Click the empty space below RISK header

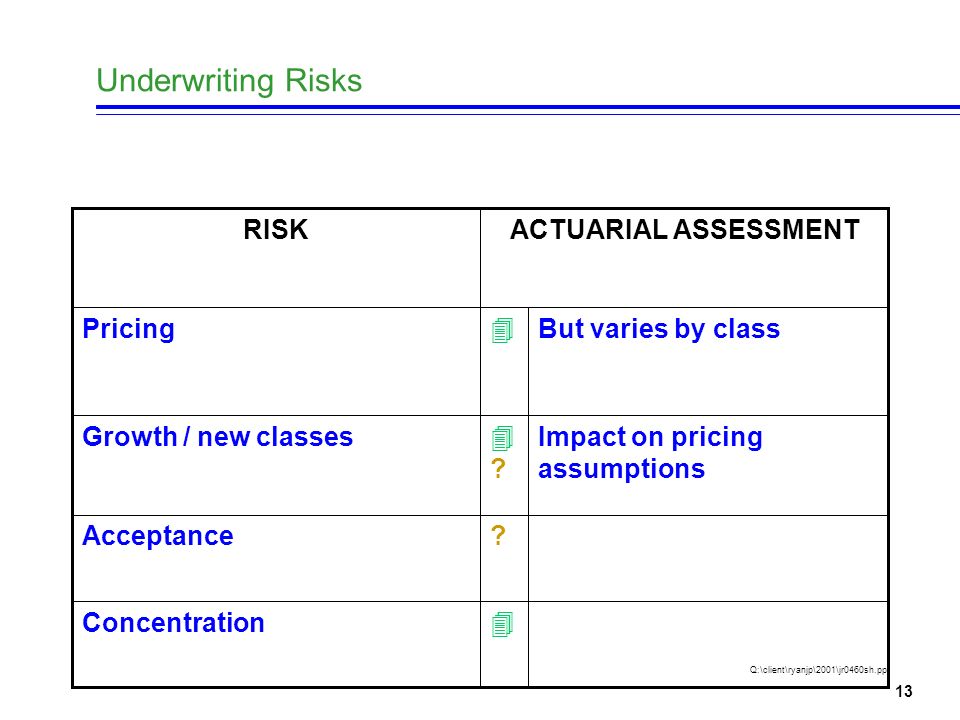tap(276, 276)
